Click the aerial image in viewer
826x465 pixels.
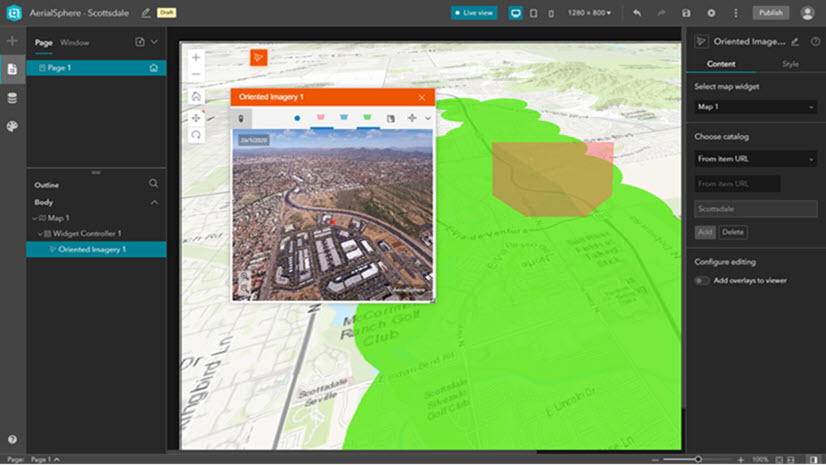pos(332,215)
